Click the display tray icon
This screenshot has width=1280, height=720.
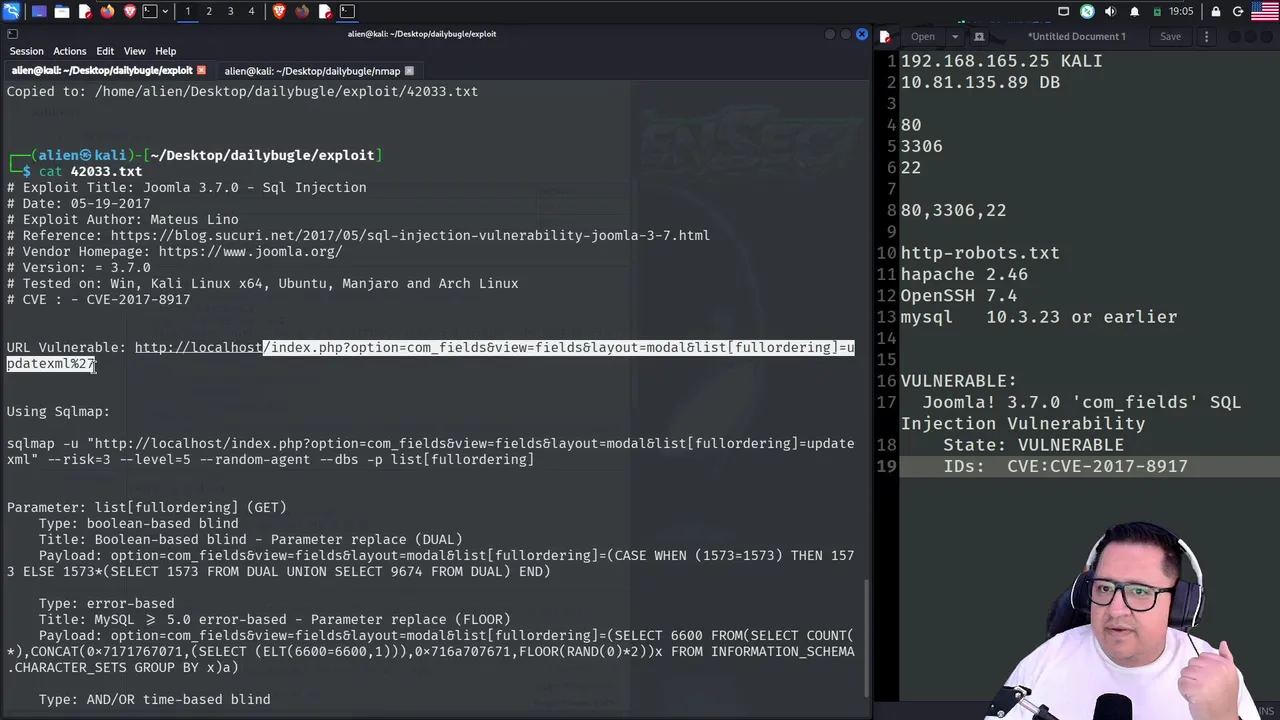click(1064, 11)
